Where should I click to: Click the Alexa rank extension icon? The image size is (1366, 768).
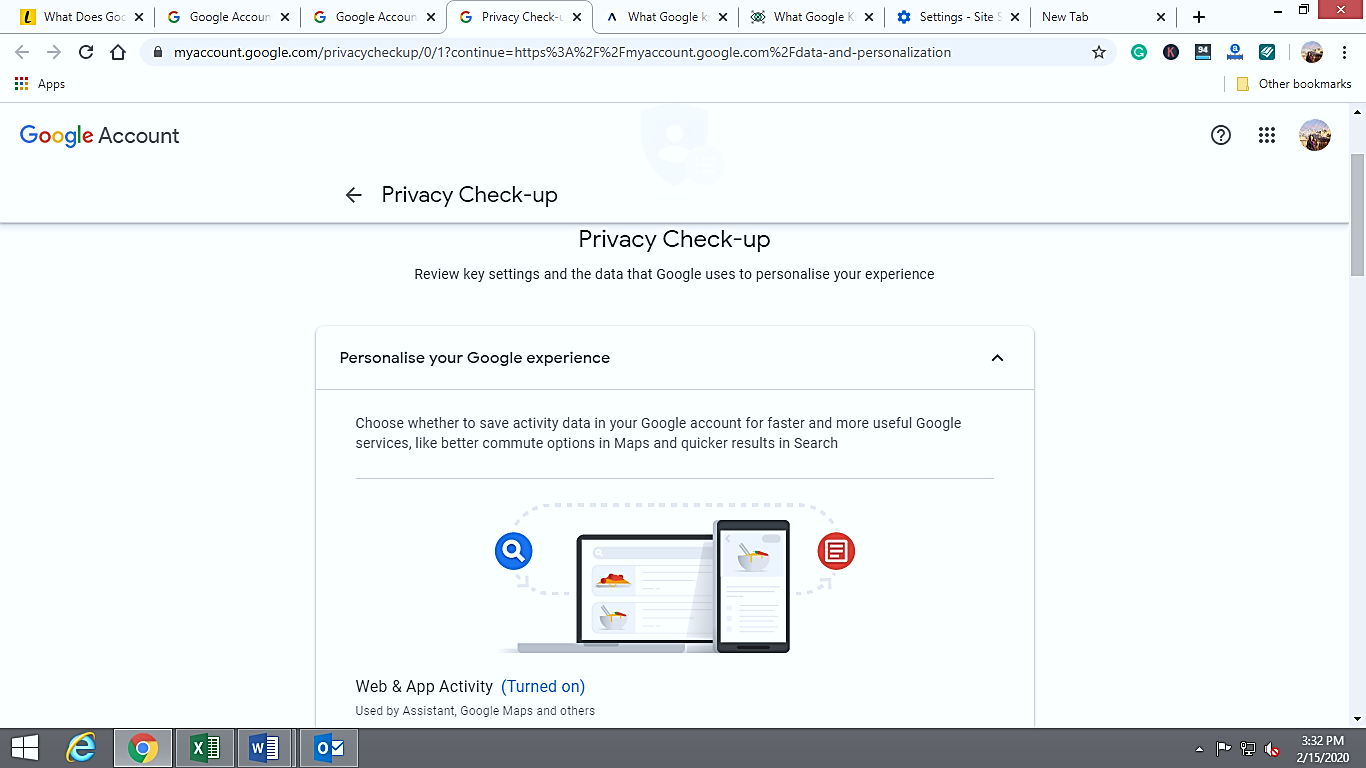tap(1235, 52)
